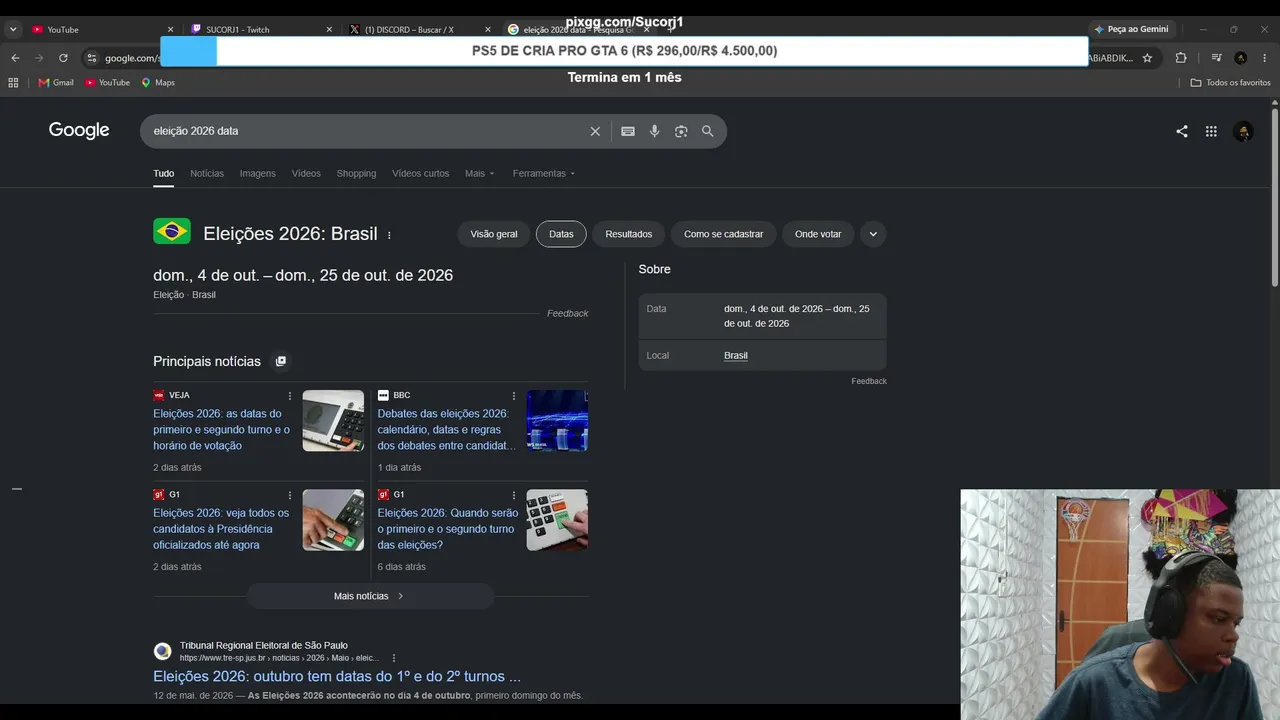This screenshot has width=1280, height=720.
Task: Open more options for the BBC article
Action: click(x=514, y=396)
